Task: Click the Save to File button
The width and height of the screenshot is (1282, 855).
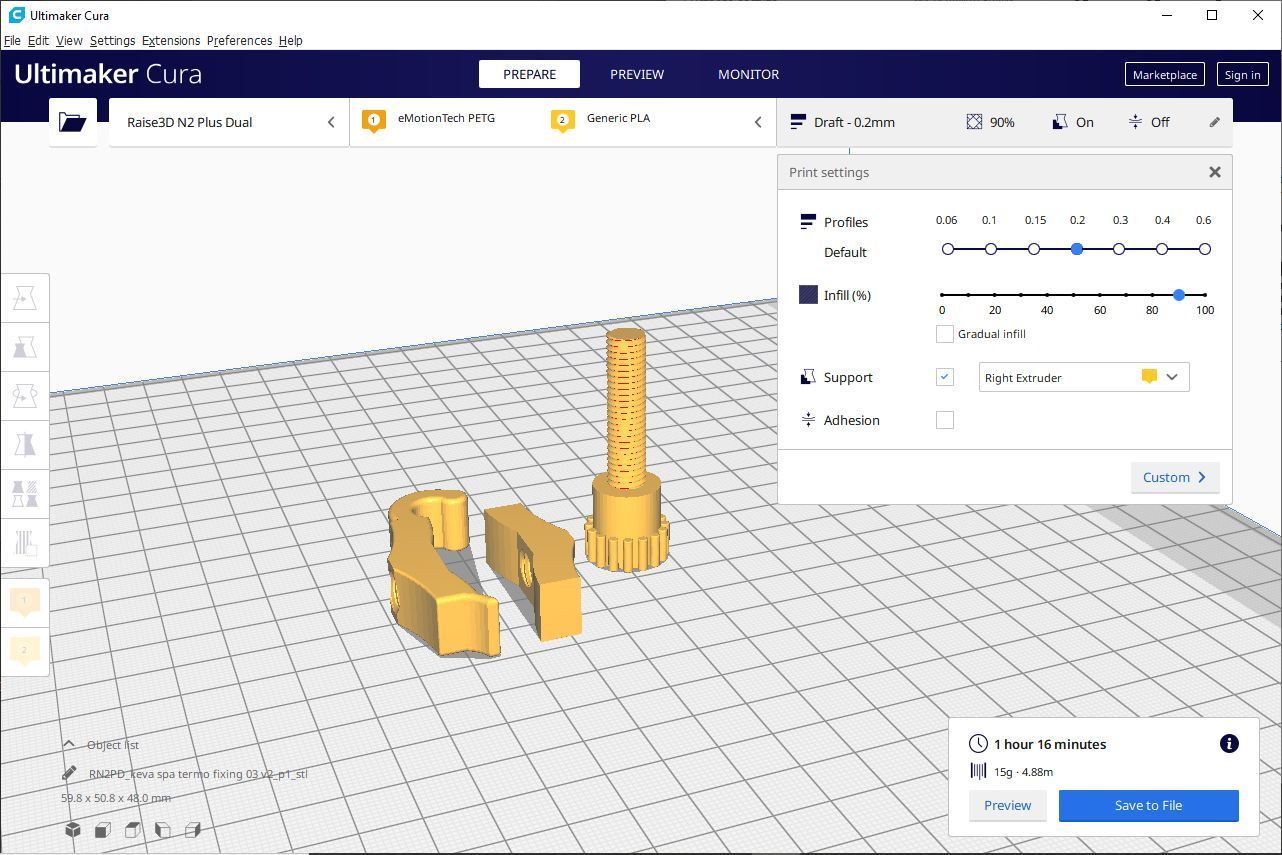Action: [x=1148, y=805]
